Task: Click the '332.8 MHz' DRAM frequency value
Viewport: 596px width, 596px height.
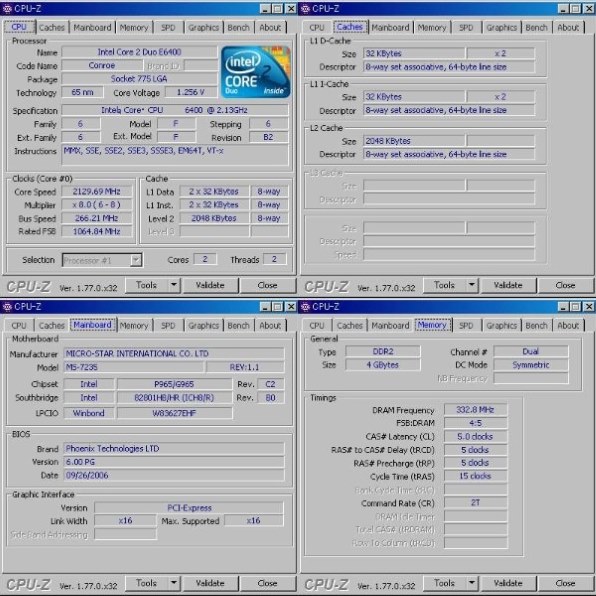Action: click(x=475, y=410)
